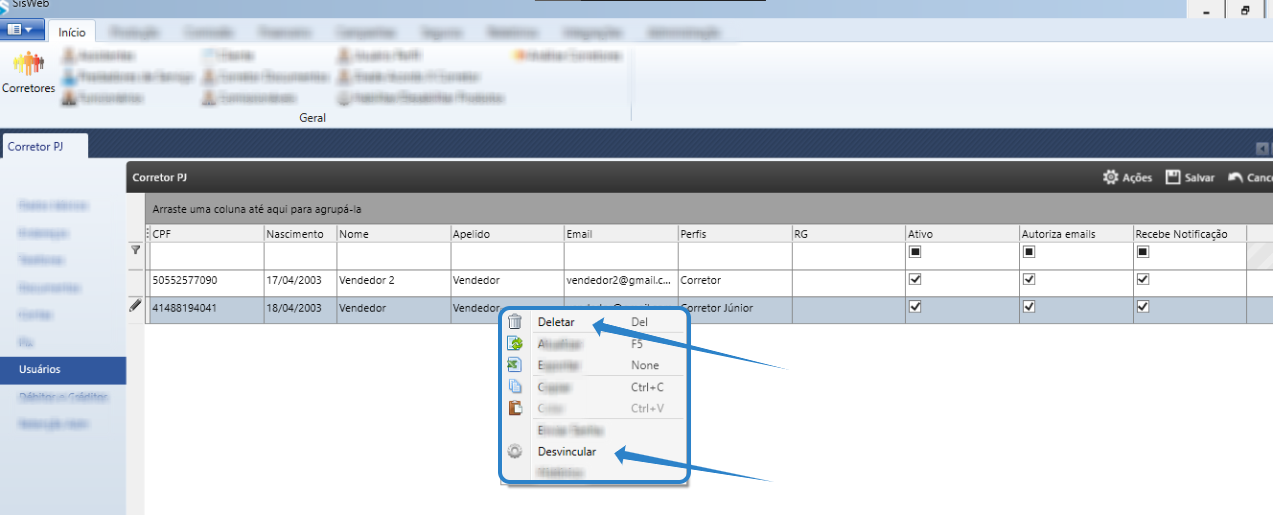Click the Excel export icon in context menu
This screenshot has height=515, width=1273.
[x=515, y=365]
